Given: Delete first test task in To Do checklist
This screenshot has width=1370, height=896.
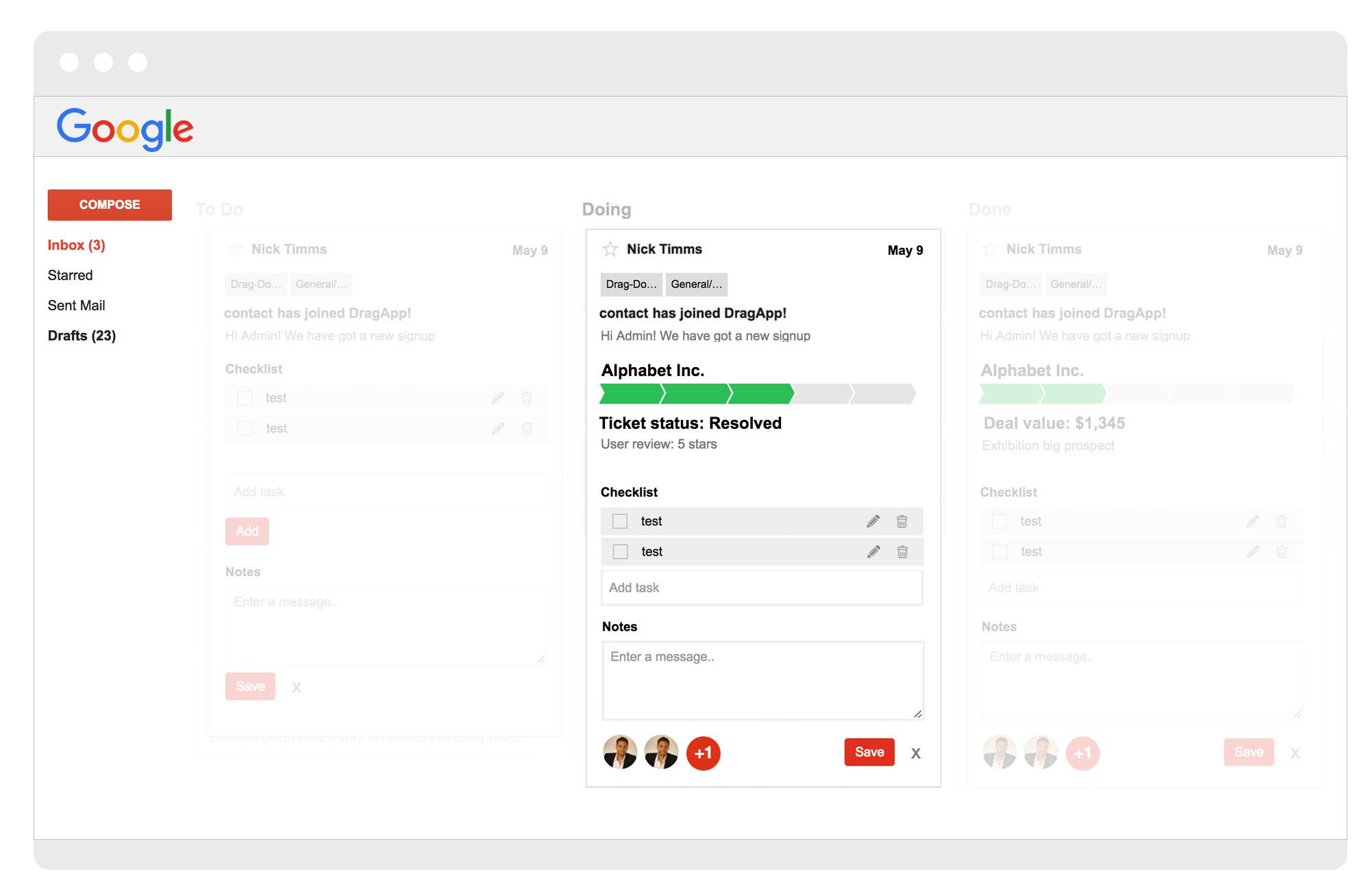Looking at the screenshot, I should pyautogui.click(x=527, y=398).
